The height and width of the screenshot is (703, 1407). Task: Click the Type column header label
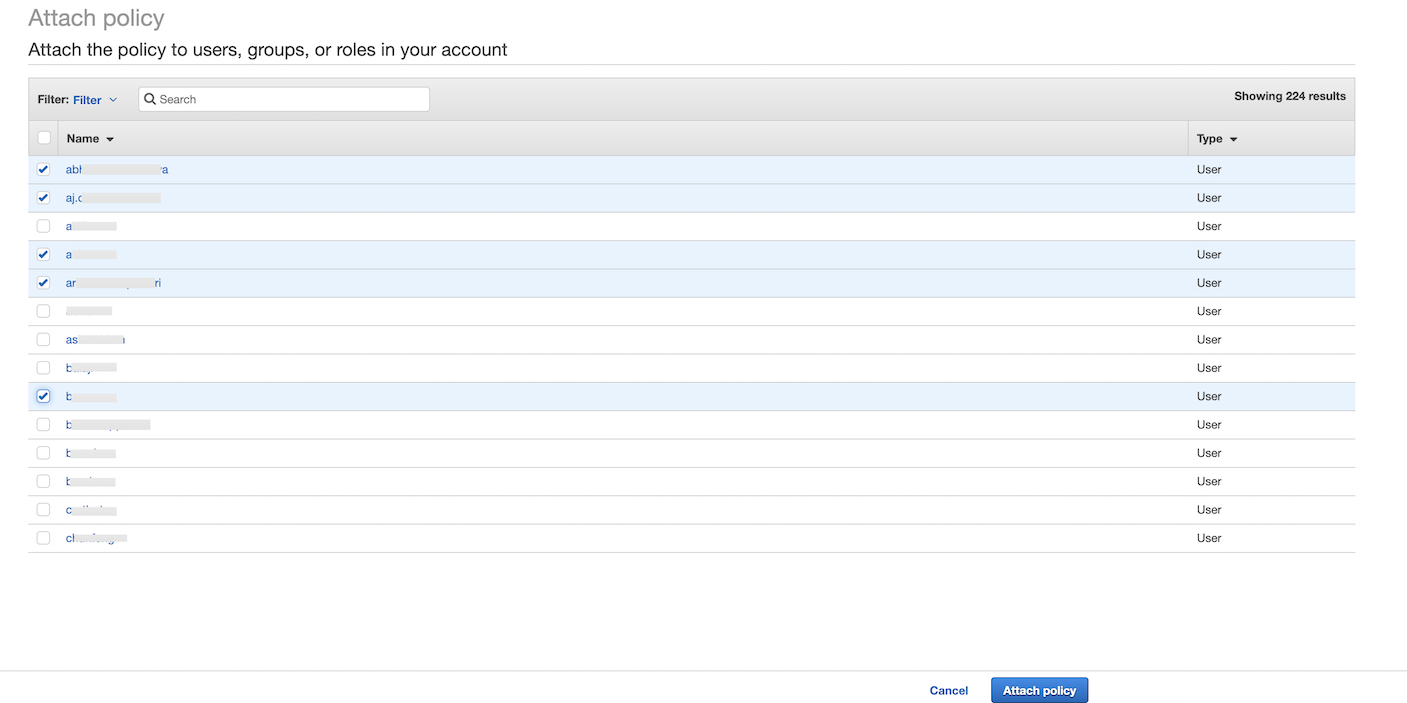1209,139
